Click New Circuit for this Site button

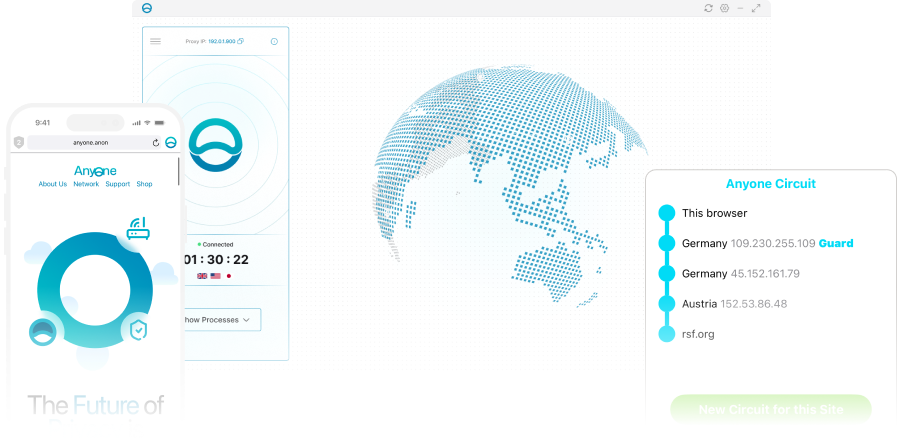770,409
